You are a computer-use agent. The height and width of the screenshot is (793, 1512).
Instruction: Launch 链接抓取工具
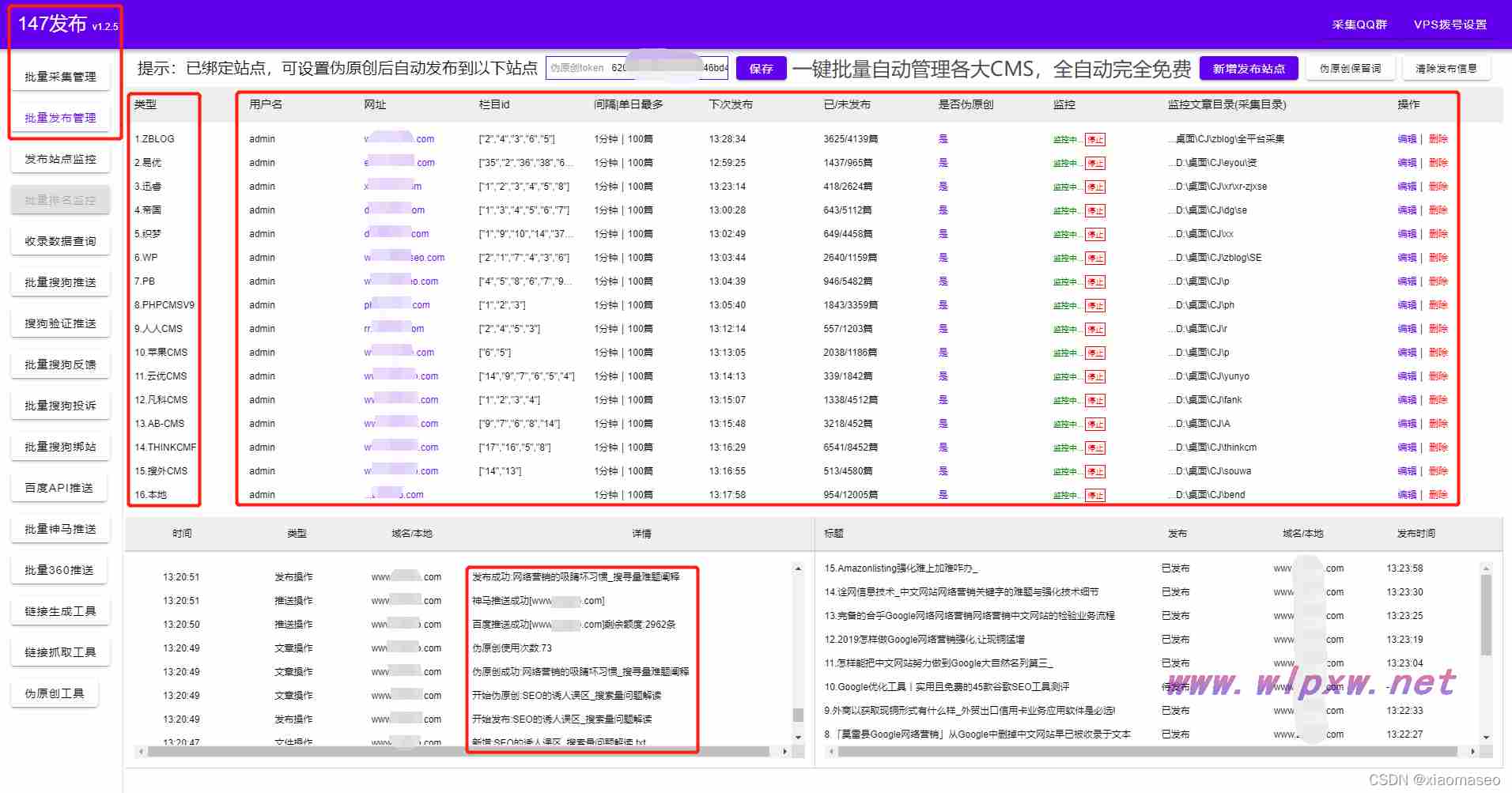tap(60, 652)
